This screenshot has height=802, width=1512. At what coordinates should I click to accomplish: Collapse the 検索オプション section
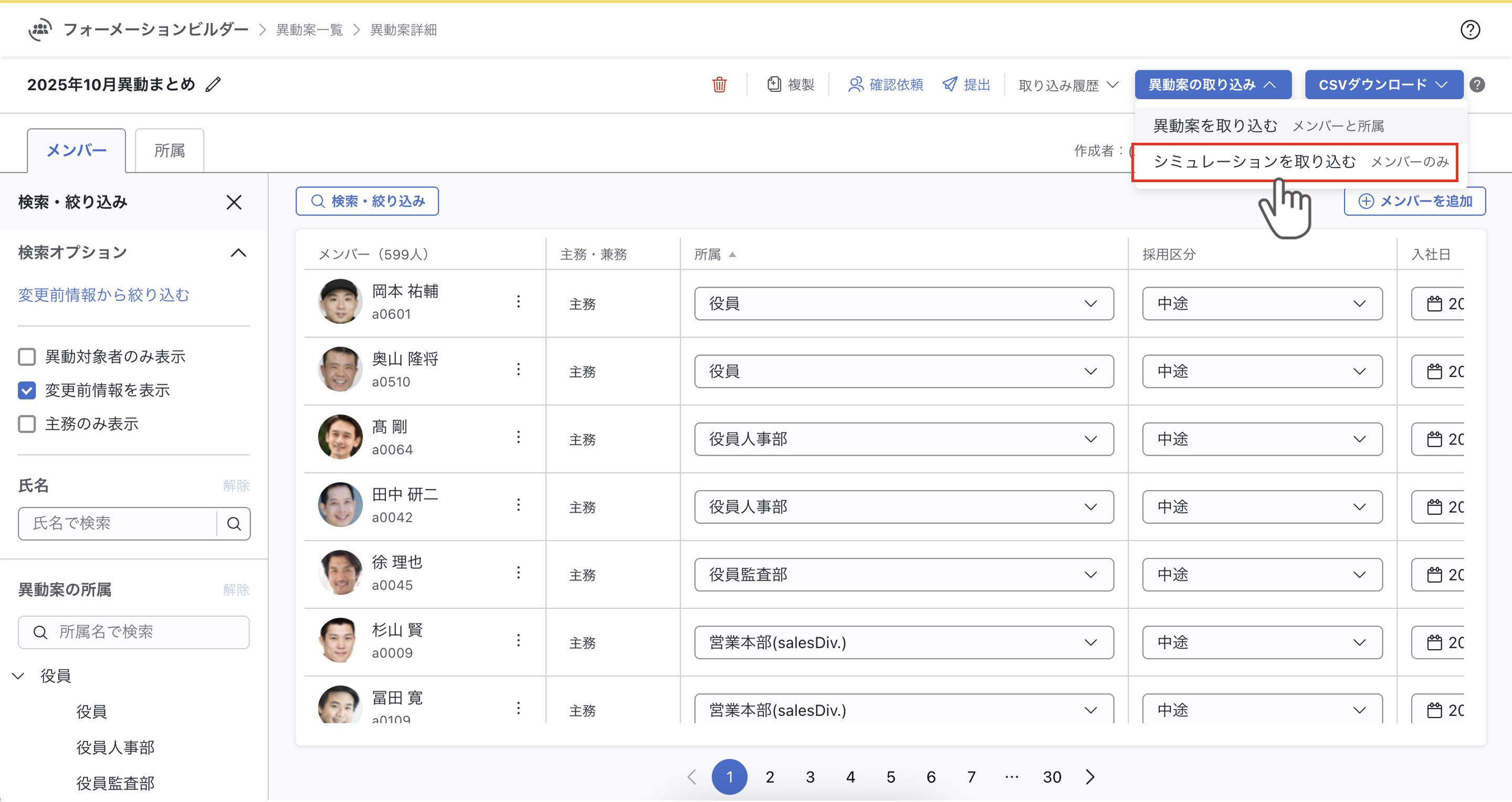[238, 253]
